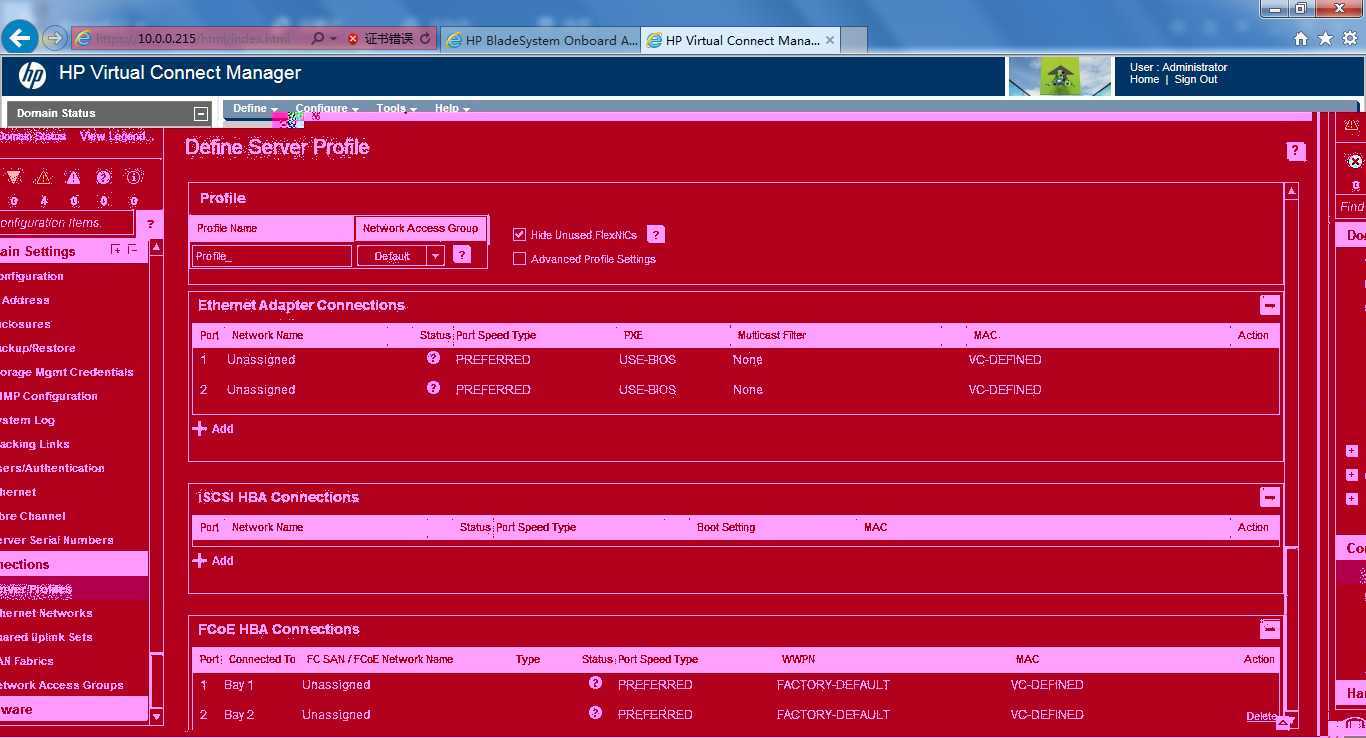1366x738 pixels.
Task: Click collapse-all icon in Domain Settings header
Action: tap(132, 250)
